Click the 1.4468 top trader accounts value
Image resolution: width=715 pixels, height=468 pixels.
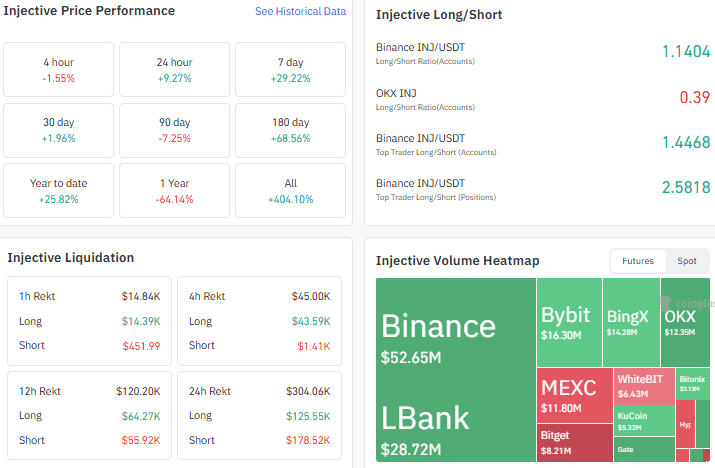tap(686, 142)
